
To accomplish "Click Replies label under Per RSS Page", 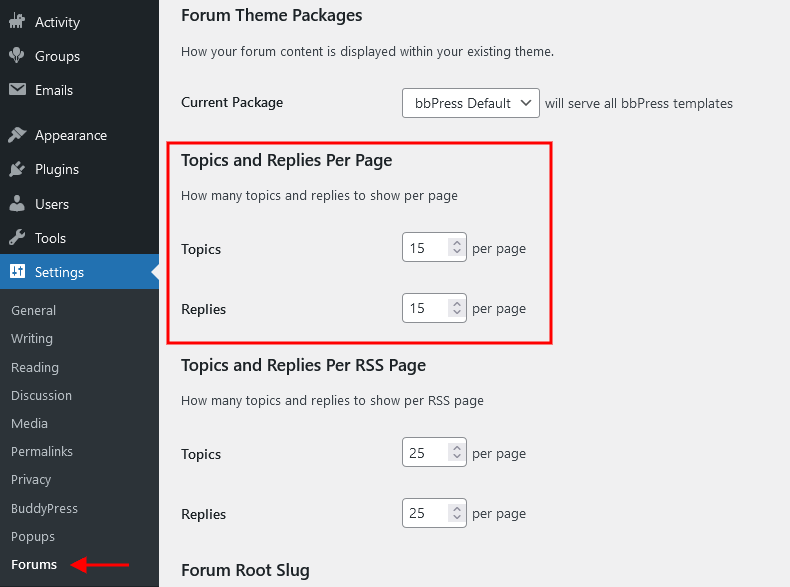I will point(204,514).
